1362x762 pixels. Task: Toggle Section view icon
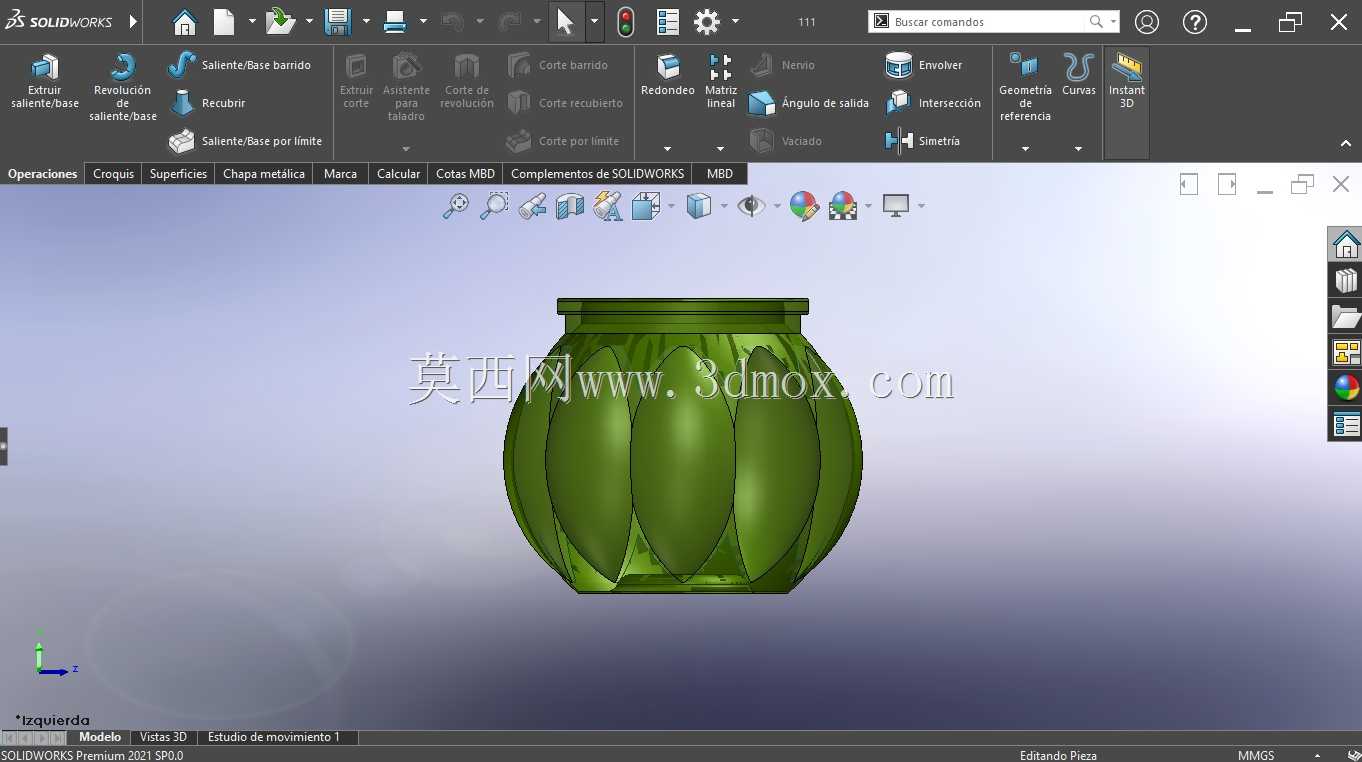click(570, 206)
